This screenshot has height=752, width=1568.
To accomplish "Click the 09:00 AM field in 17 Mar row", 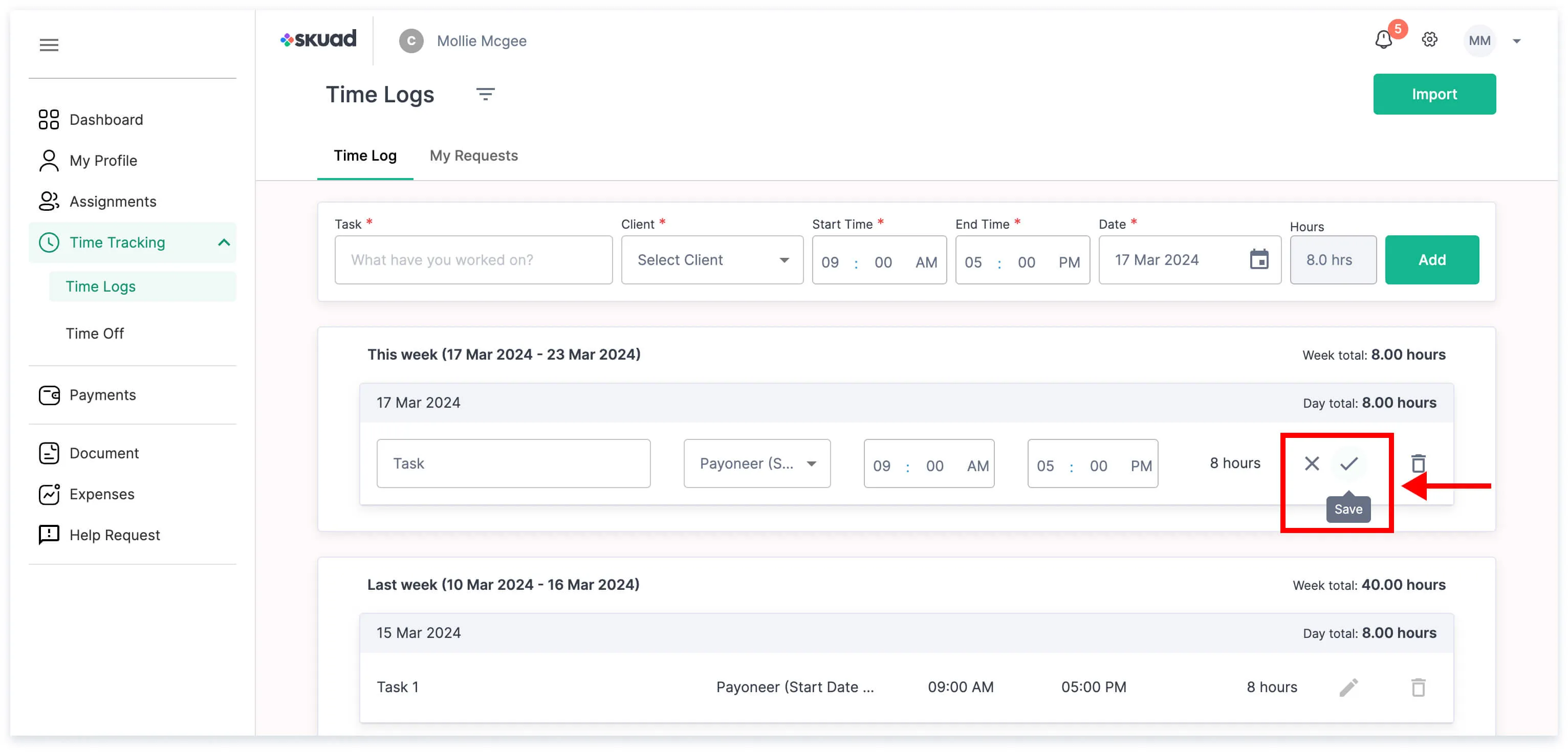I will pyautogui.click(x=929, y=463).
